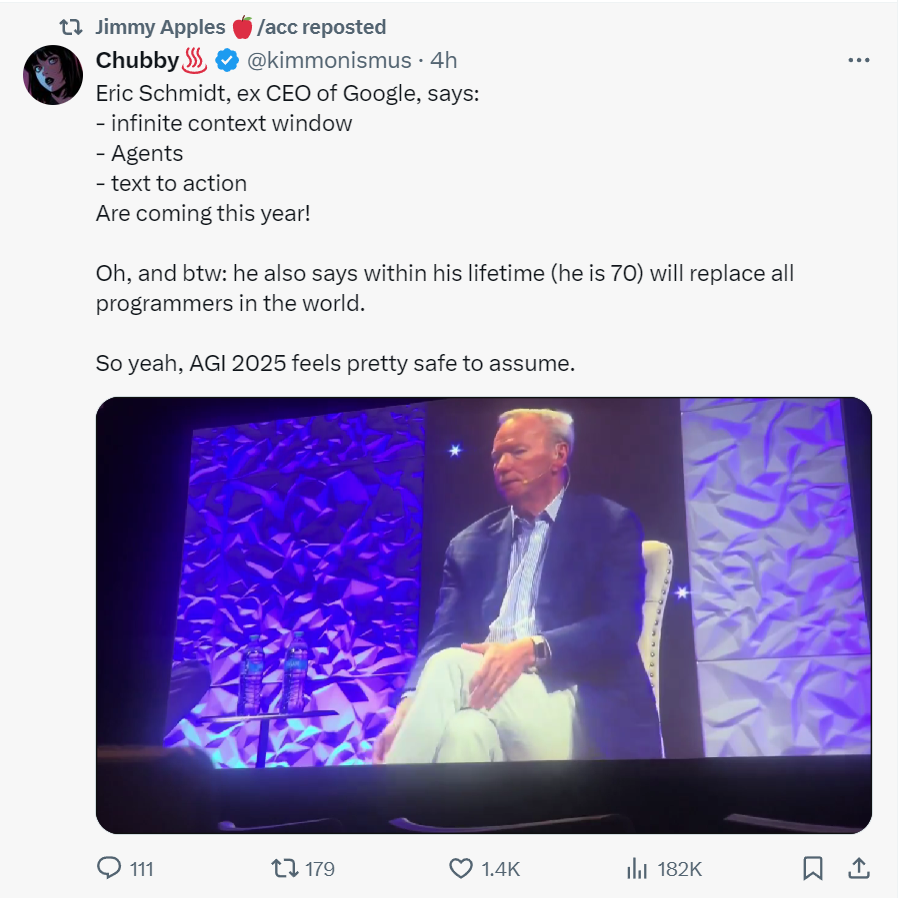Open Chubby's profile avatar picture
Image resolution: width=901 pixels, height=898 pixels.
pyautogui.click(x=53, y=75)
